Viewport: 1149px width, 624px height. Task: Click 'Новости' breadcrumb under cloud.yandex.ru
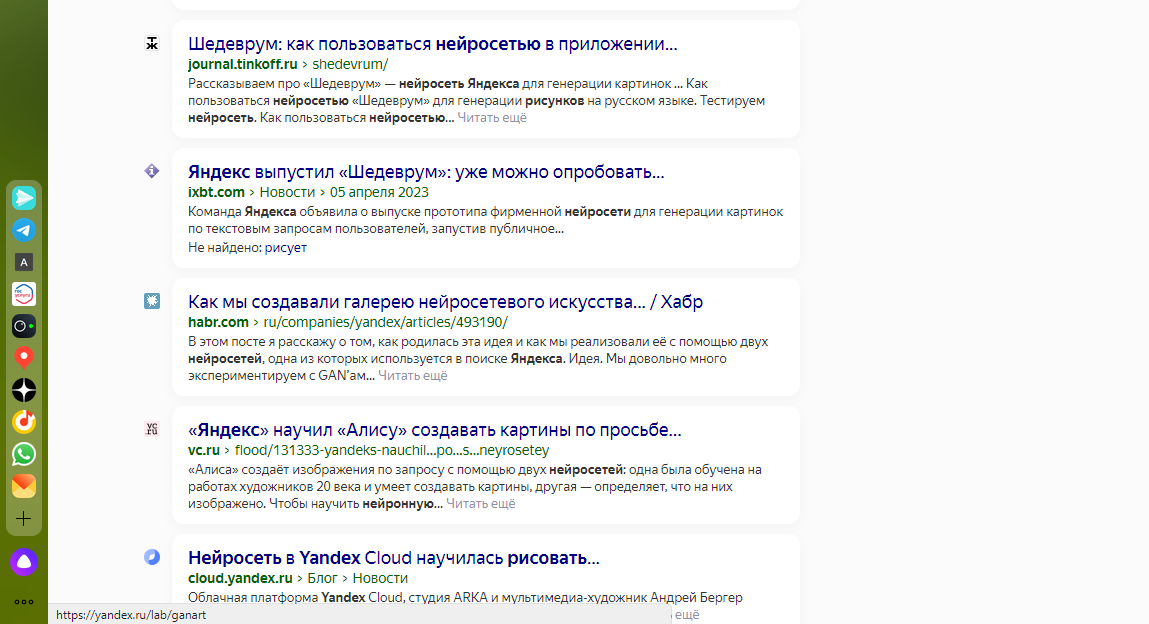click(380, 578)
